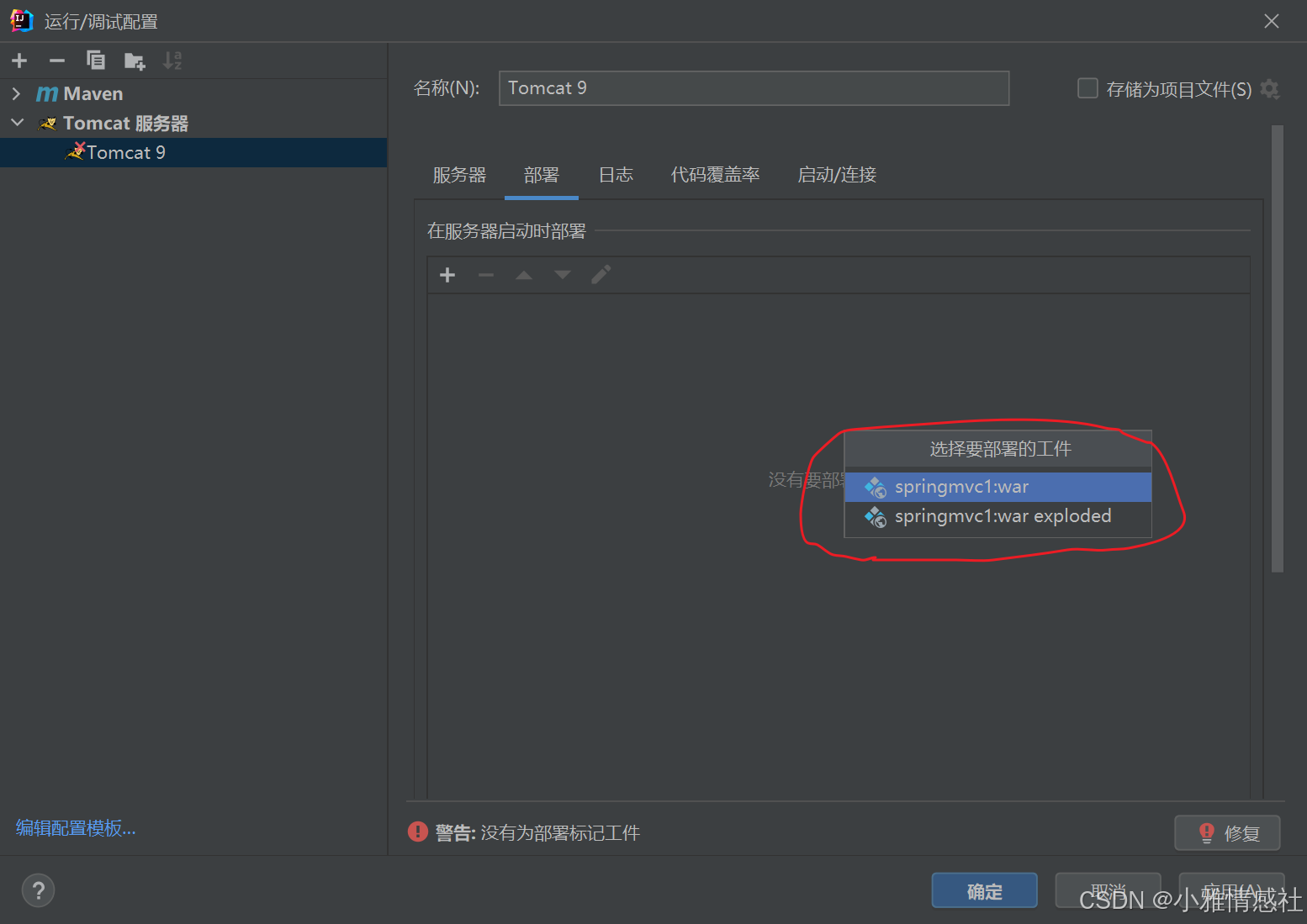1307x924 pixels.
Task: Copy the selected configuration
Action: click(96, 61)
